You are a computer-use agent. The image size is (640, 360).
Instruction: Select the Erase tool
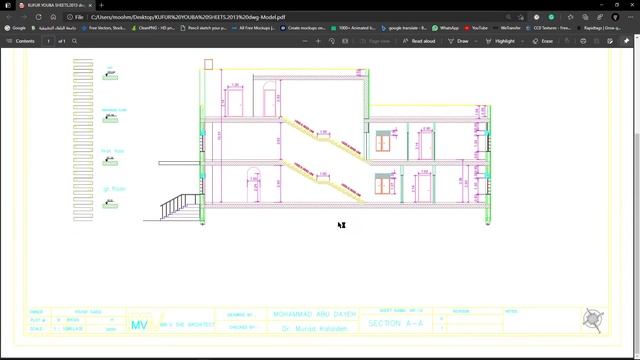pos(543,41)
